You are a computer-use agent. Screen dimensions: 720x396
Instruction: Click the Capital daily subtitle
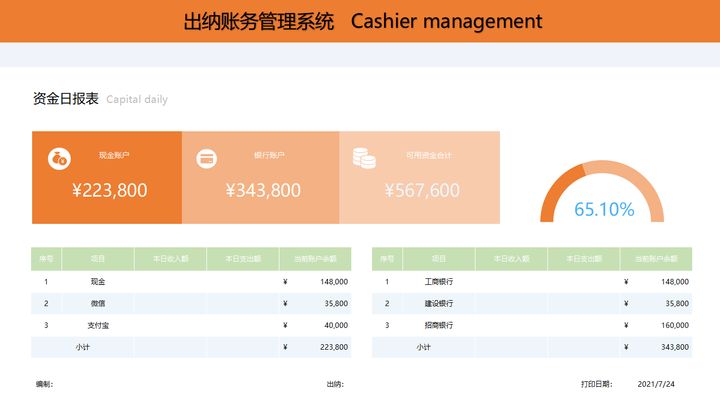pyautogui.click(x=137, y=99)
